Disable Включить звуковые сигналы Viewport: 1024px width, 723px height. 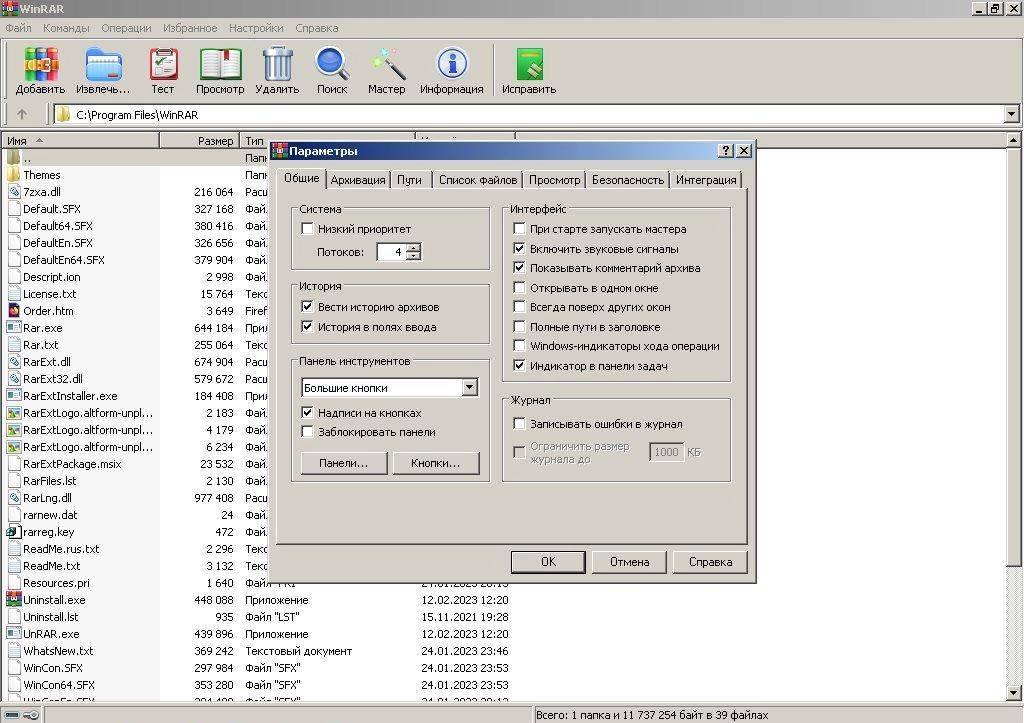click(x=519, y=248)
